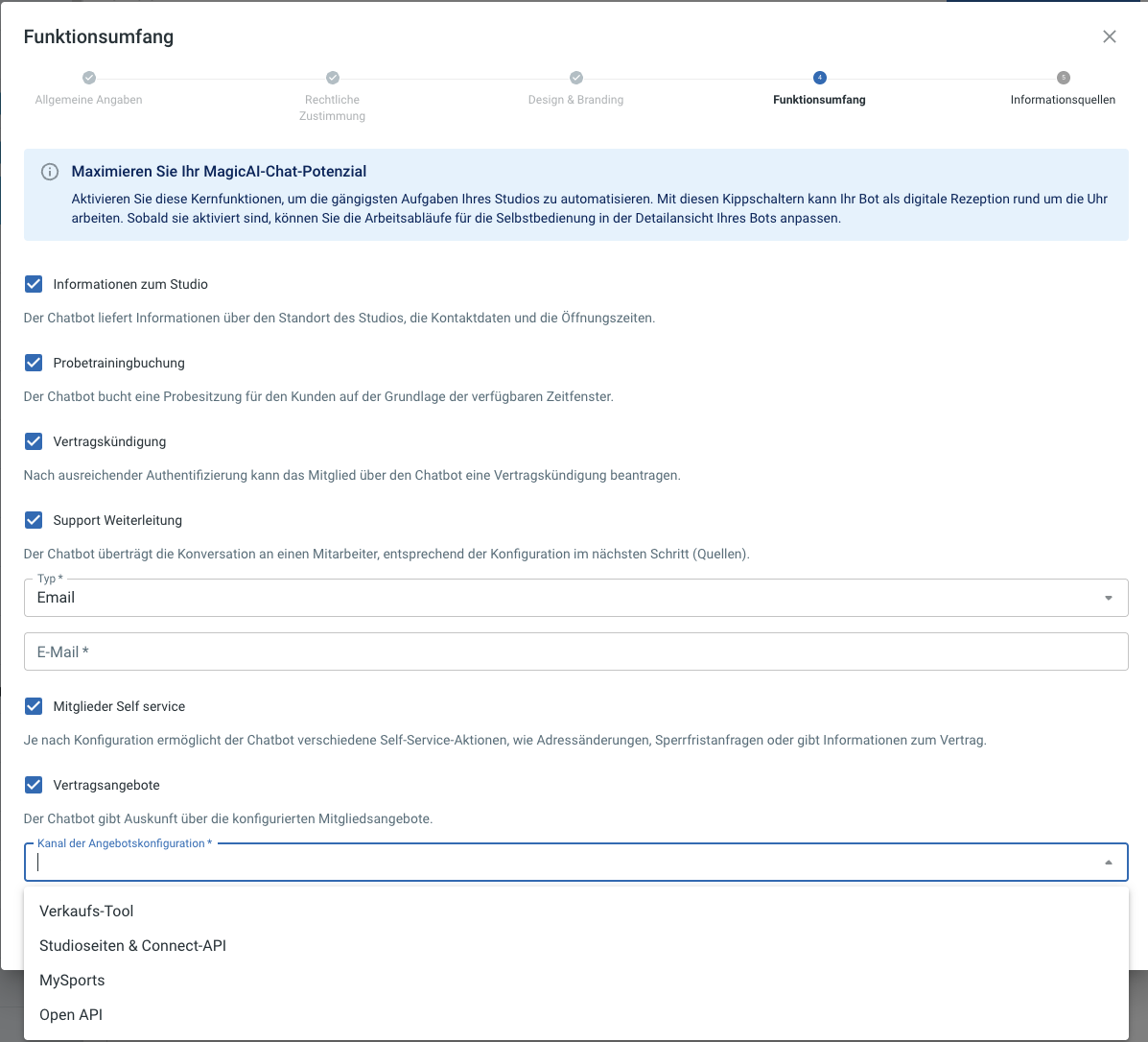The width and height of the screenshot is (1148, 1042).
Task: Toggle Support Weiterleitung checkbox
Action: click(x=34, y=520)
